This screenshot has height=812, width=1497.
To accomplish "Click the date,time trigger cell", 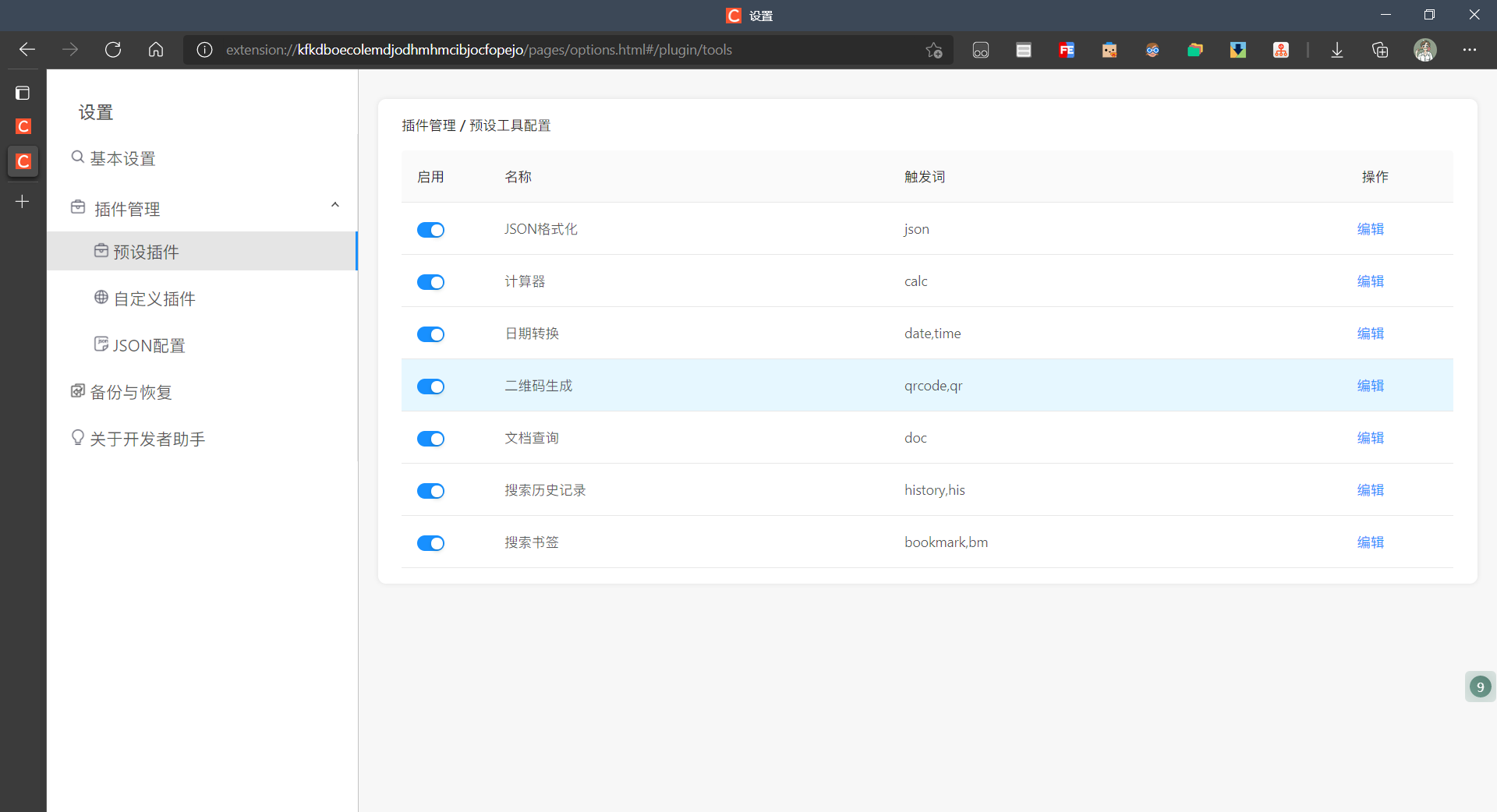I will pyautogui.click(x=933, y=334).
